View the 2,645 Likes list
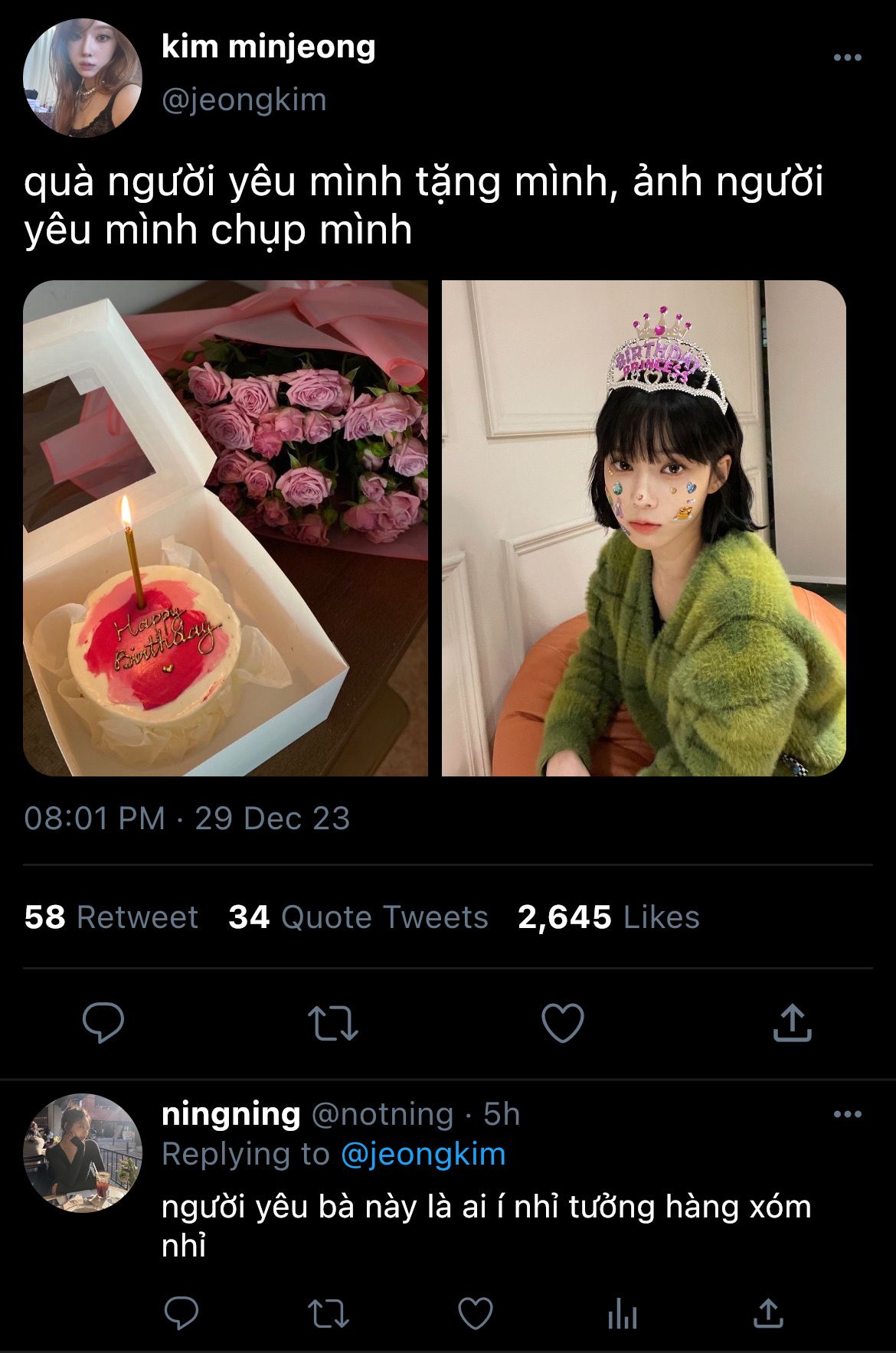Screen dimensions: 896x1353 click(608, 917)
